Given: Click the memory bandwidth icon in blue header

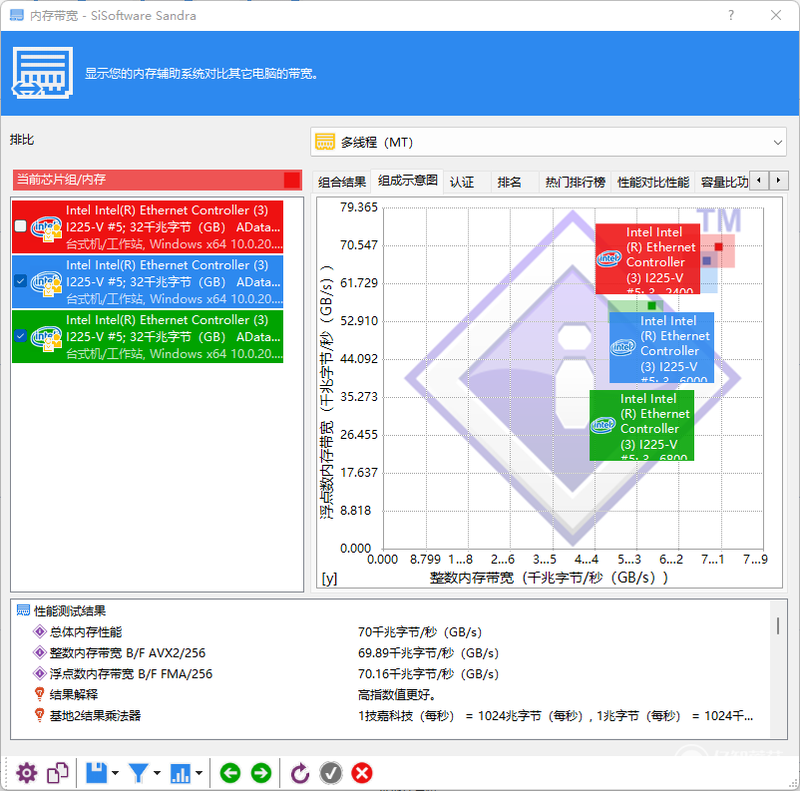Looking at the screenshot, I should click(42, 73).
